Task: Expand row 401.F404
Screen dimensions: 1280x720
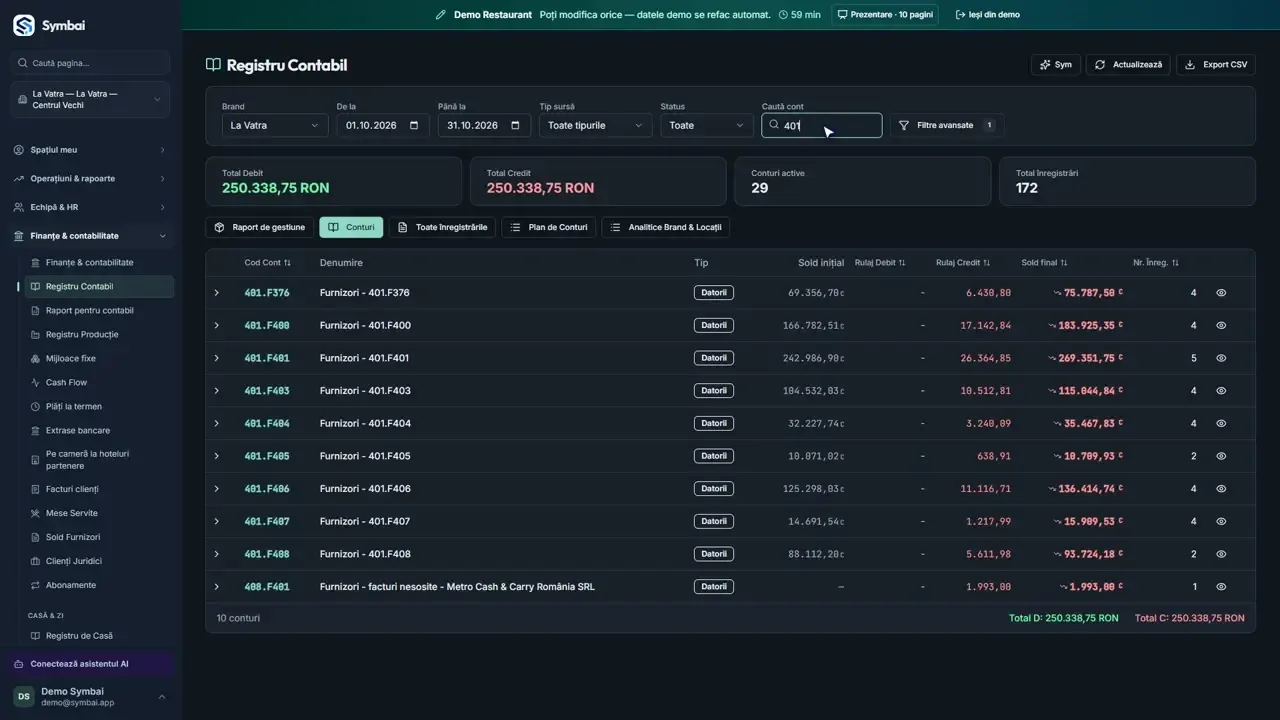Action: 217,423
